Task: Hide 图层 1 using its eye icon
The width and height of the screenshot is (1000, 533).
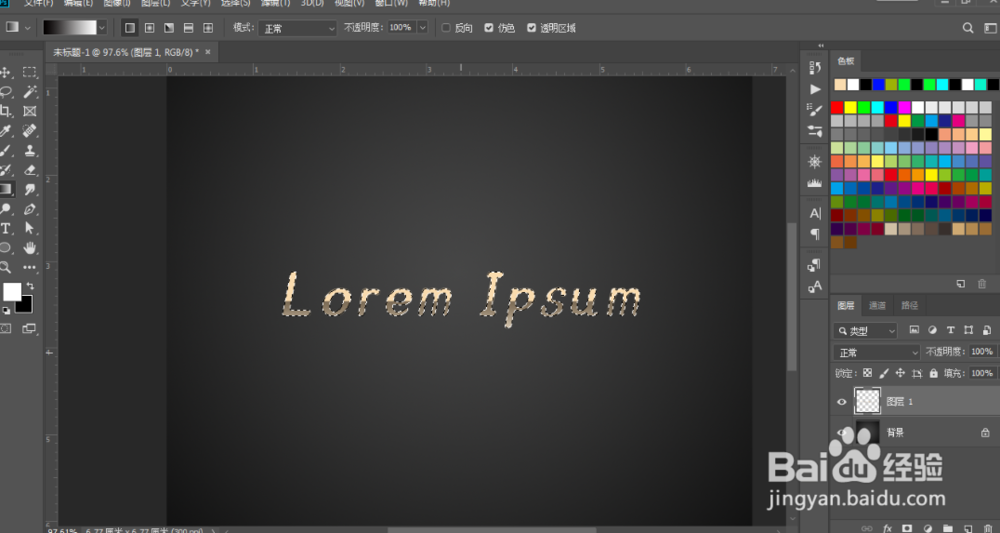Action: [842, 402]
